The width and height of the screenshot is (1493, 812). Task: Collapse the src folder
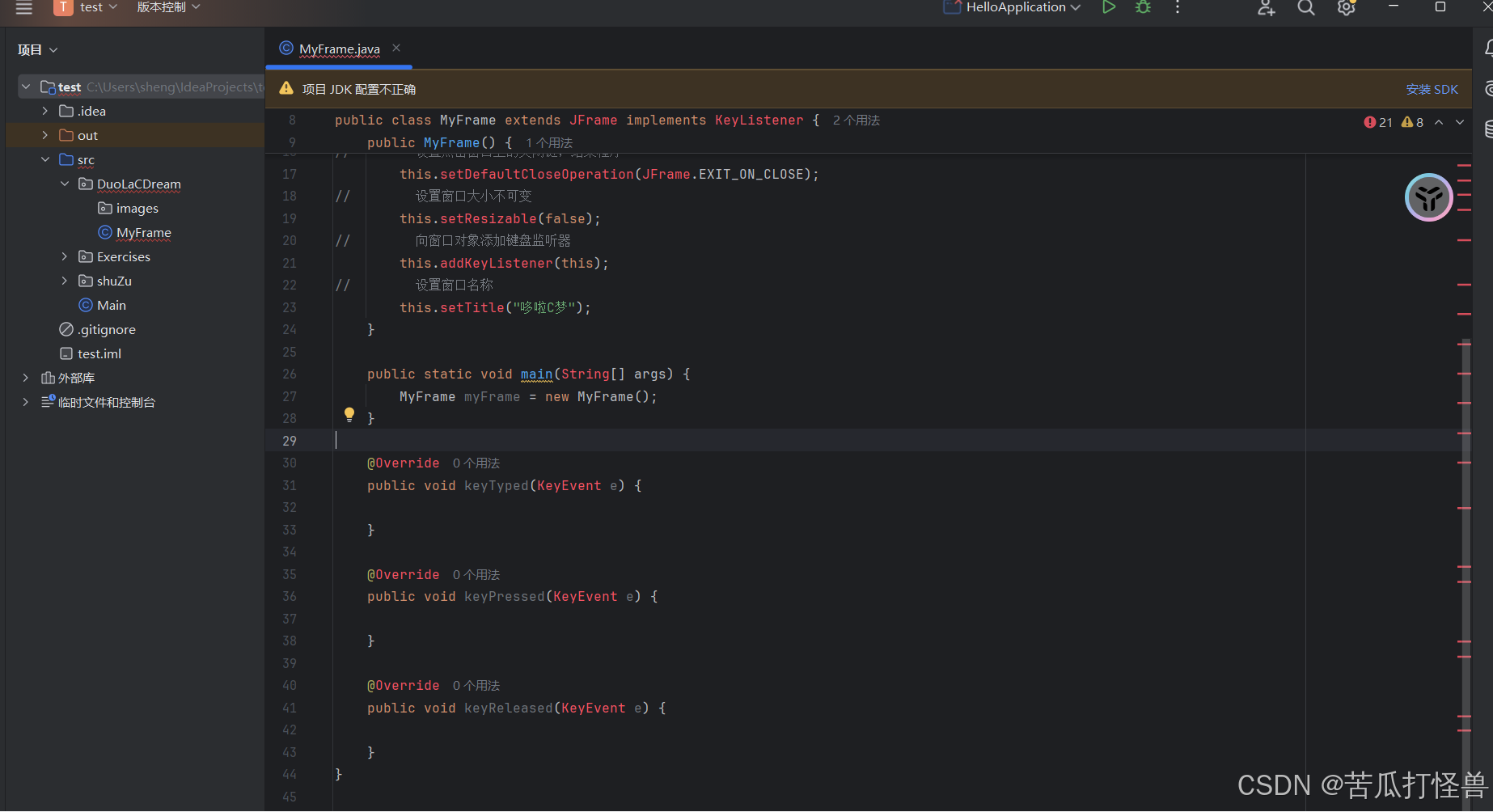[45, 159]
